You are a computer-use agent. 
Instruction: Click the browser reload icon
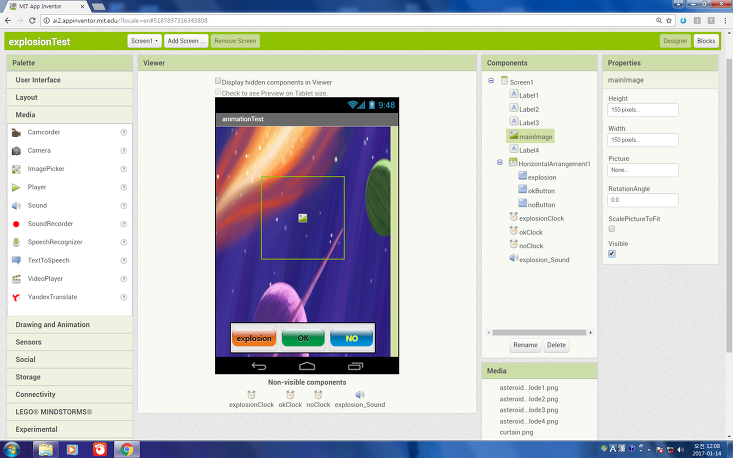[32, 21]
